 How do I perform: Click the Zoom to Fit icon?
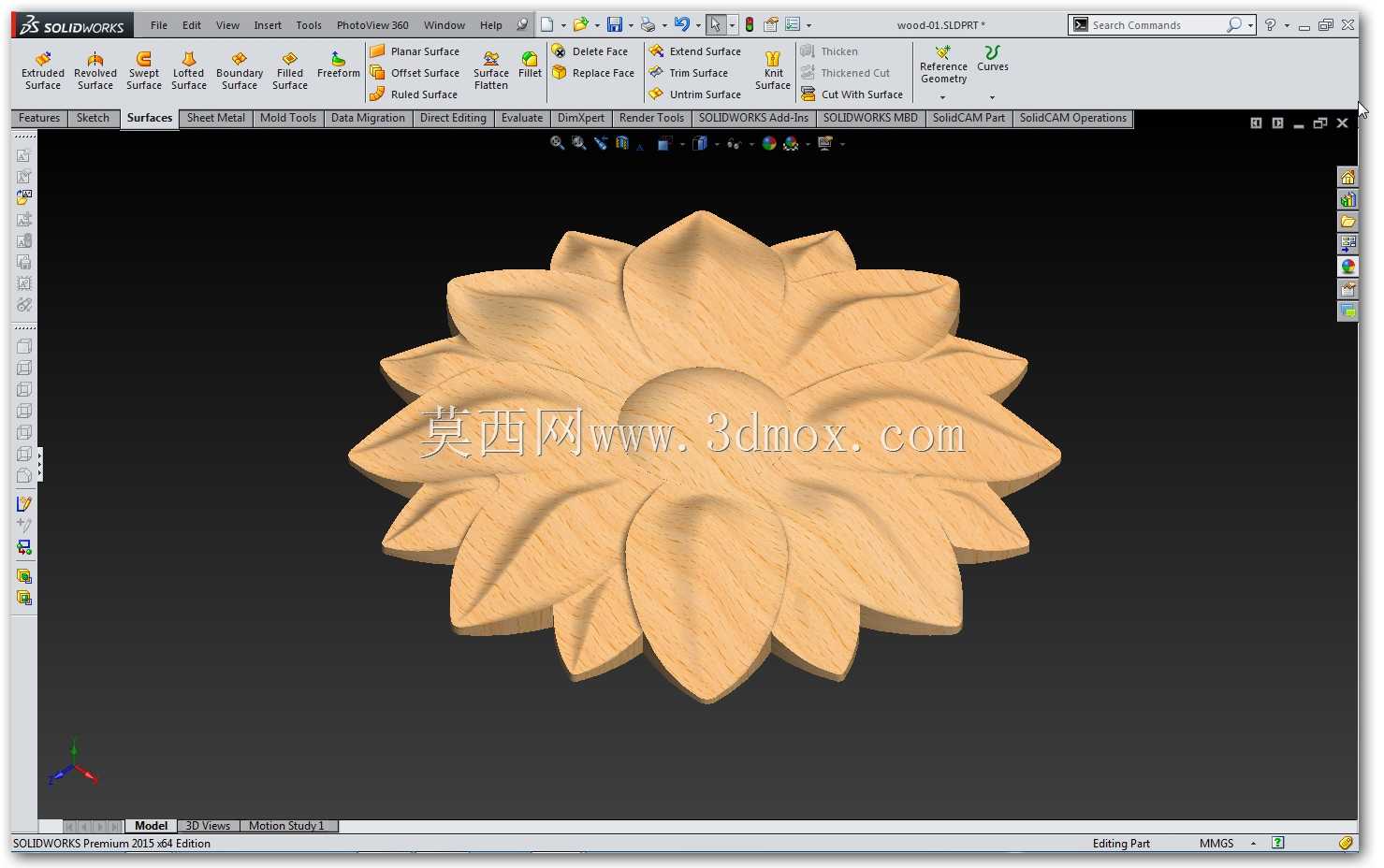point(558,143)
